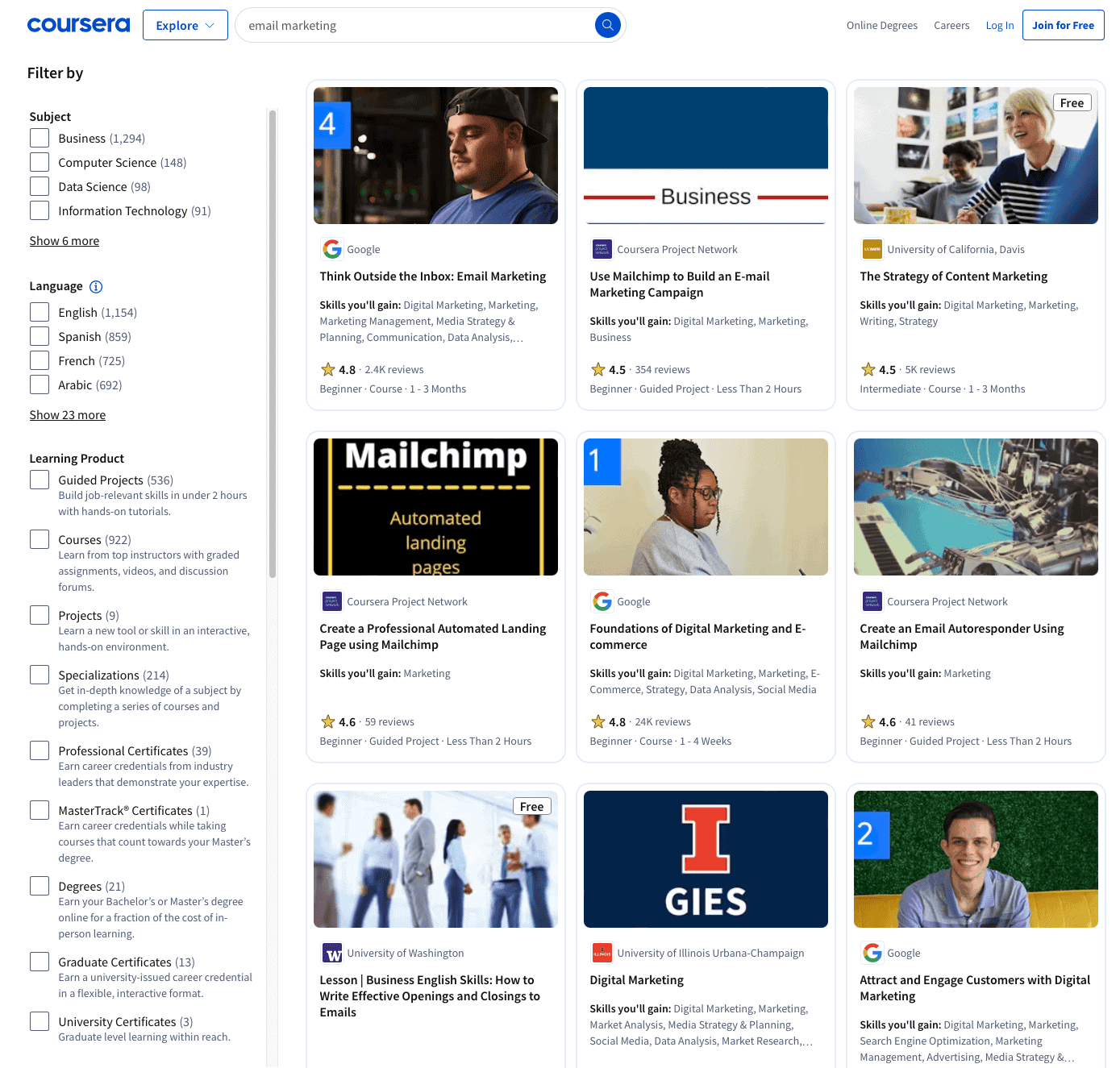Open the Digital Marketing course title
Image resolution: width=1120 pixels, height=1068 pixels.
(637, 980)
